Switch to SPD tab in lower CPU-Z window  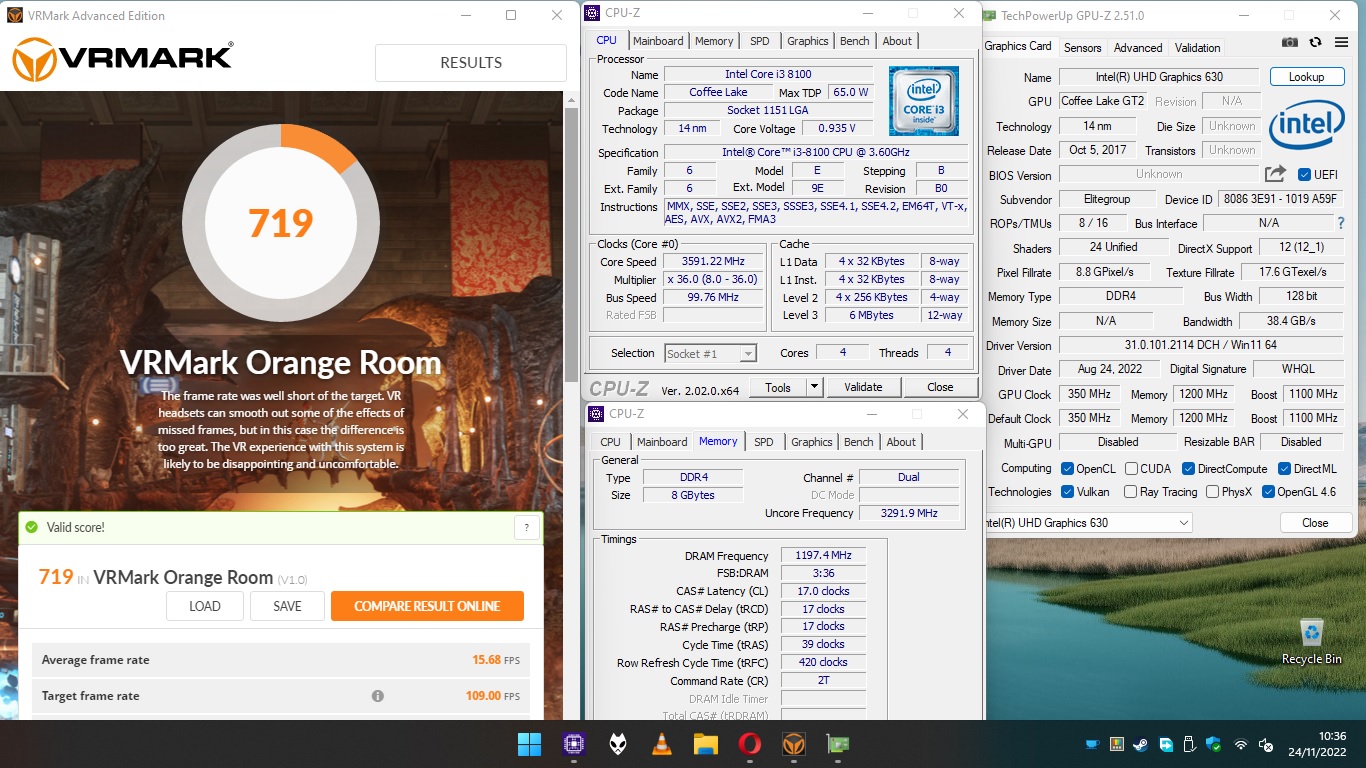tap(764, 442)
